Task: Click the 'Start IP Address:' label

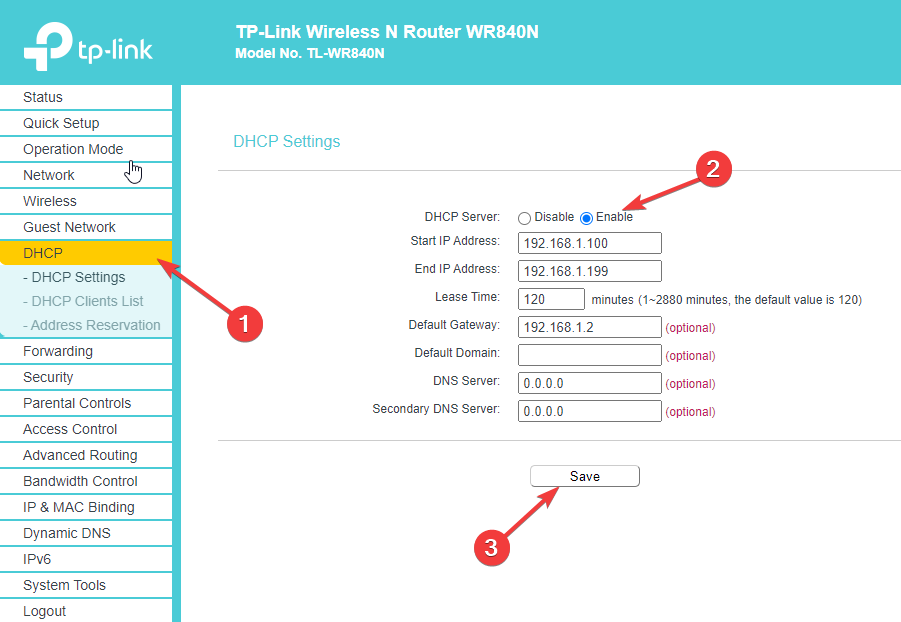Action: 455,241
